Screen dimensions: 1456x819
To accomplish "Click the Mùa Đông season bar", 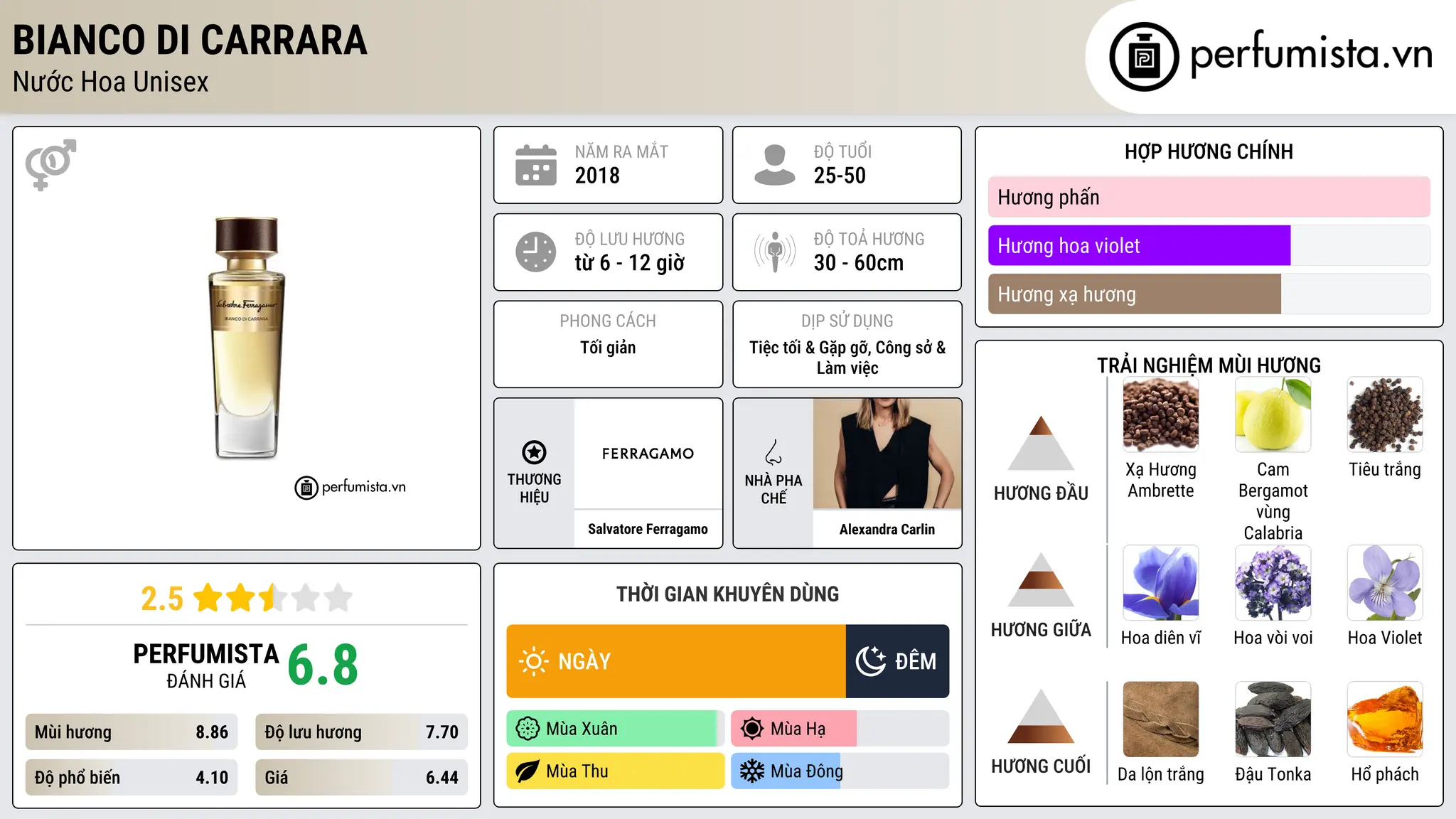I will coord(840,771).
